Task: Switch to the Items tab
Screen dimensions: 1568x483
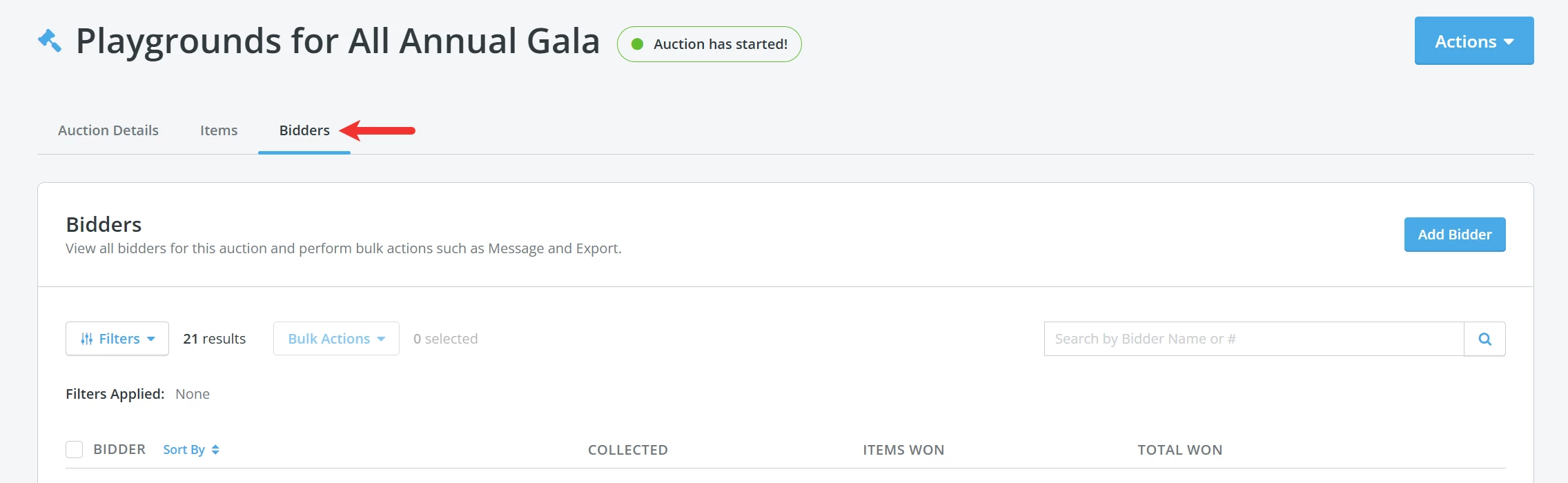Action: (x=218, y=130)
